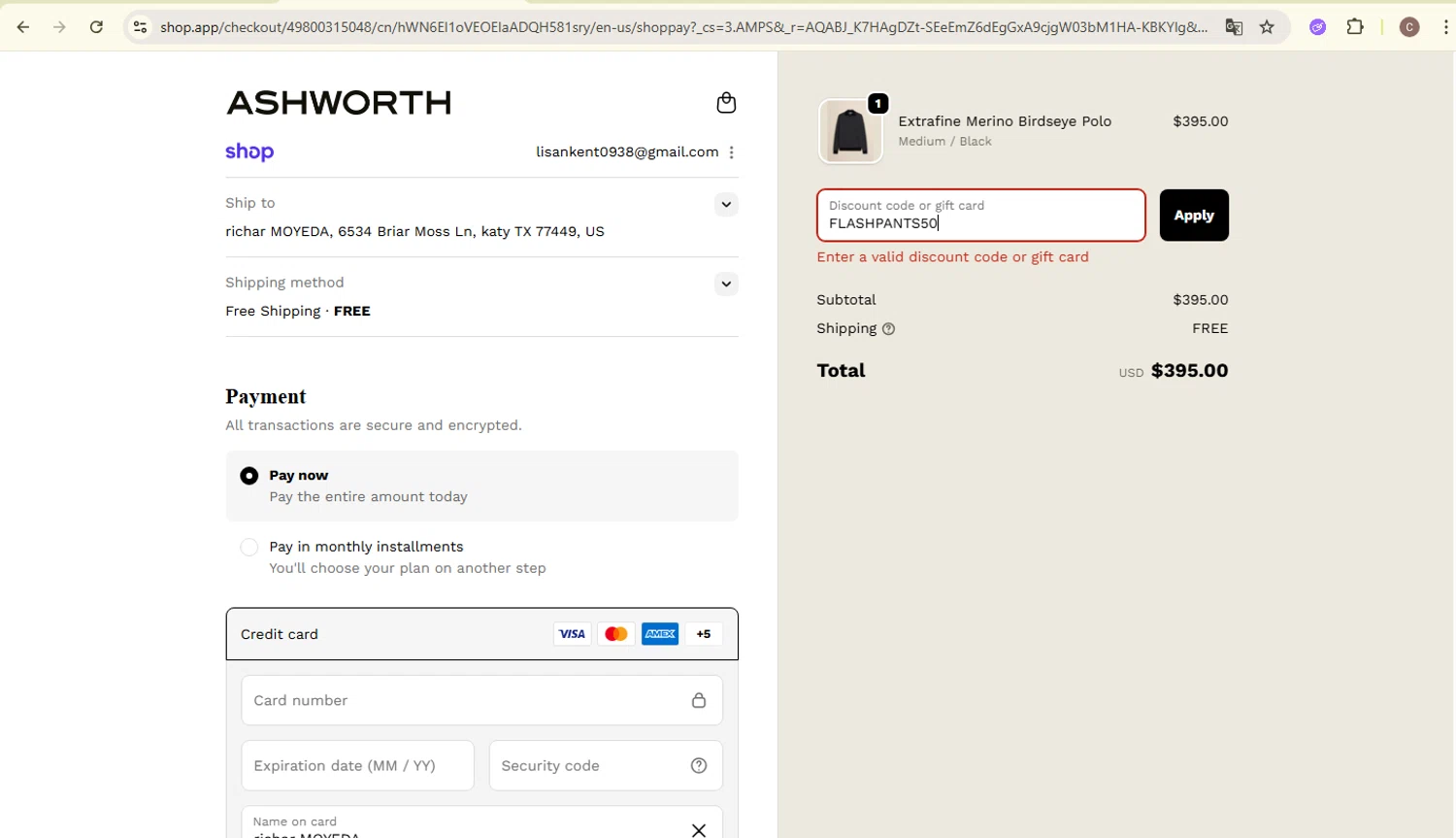1456x838 pixels.
Task: Click the Visa card icon
Action: pos(572,634)
